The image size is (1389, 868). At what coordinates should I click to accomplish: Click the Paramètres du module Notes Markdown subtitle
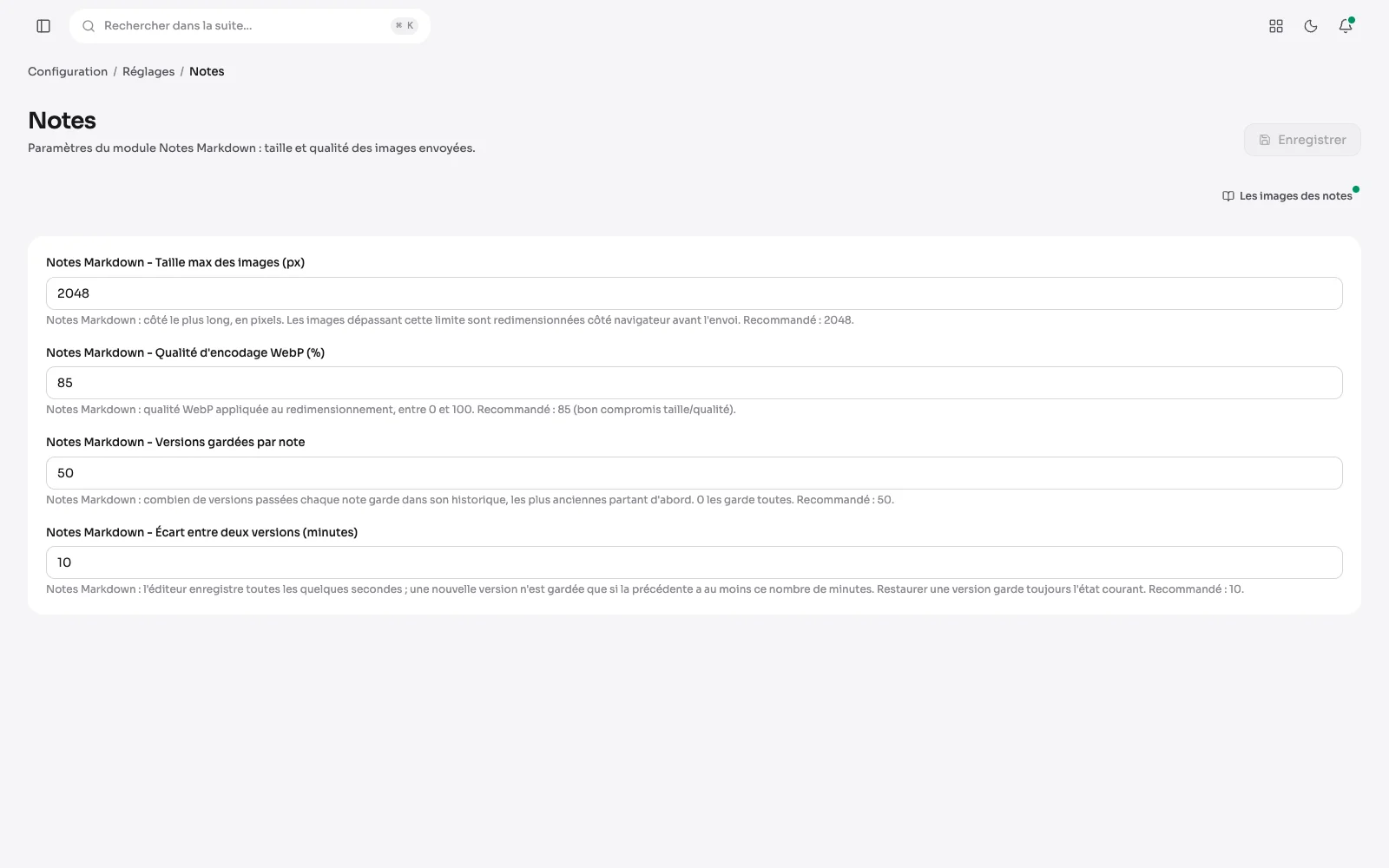click(x=252, y=148)
